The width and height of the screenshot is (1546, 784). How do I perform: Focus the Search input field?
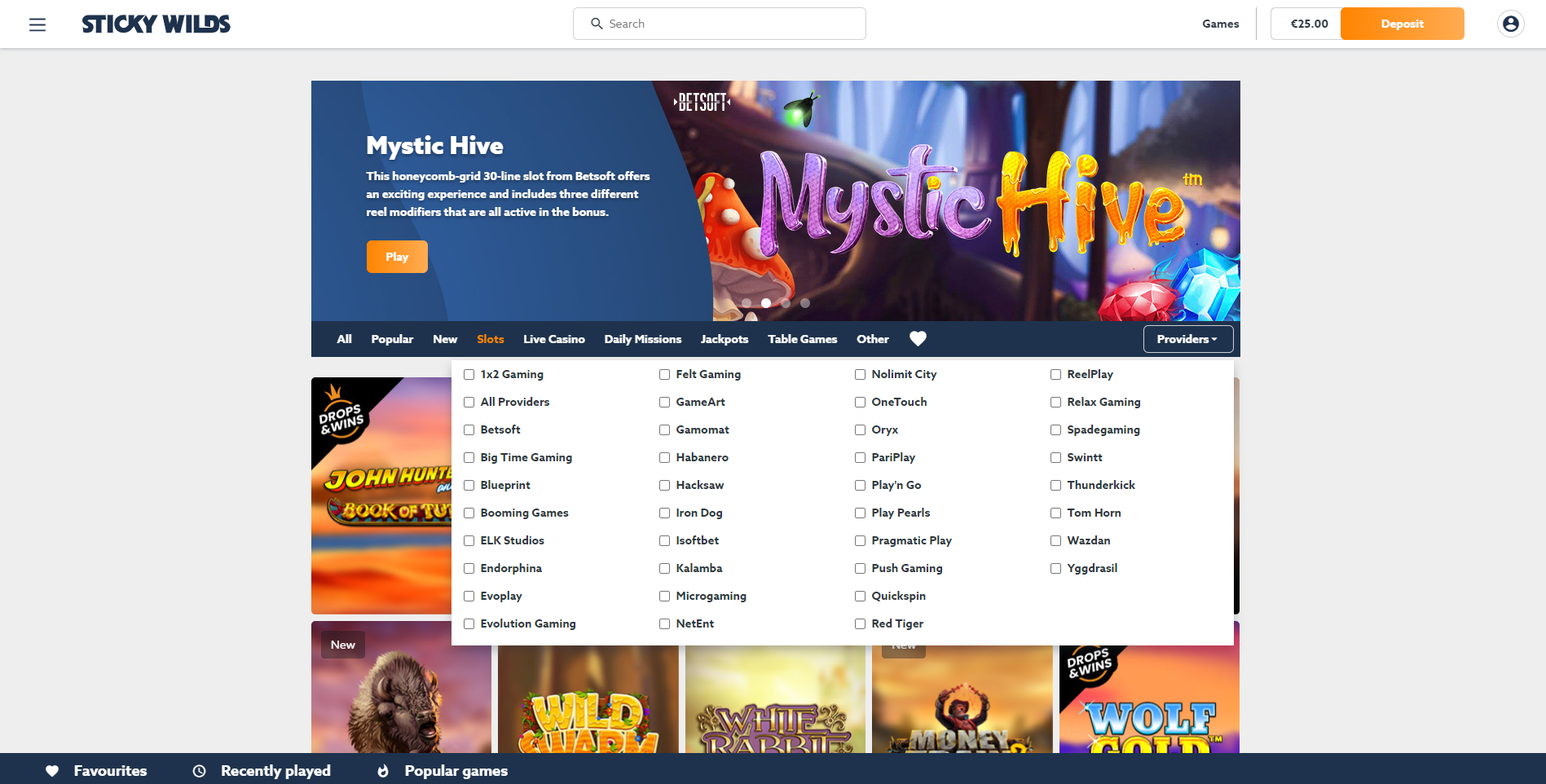click(x=720, y=24)
